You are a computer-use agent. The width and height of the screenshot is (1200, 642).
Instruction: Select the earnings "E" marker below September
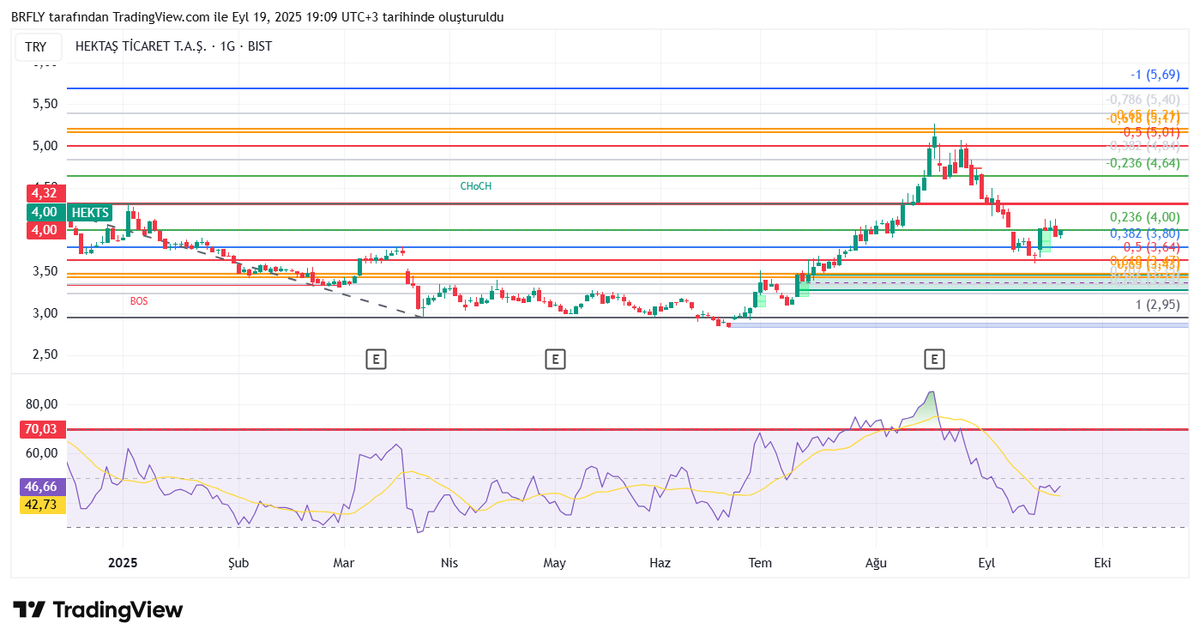click(x=934, y=358)
